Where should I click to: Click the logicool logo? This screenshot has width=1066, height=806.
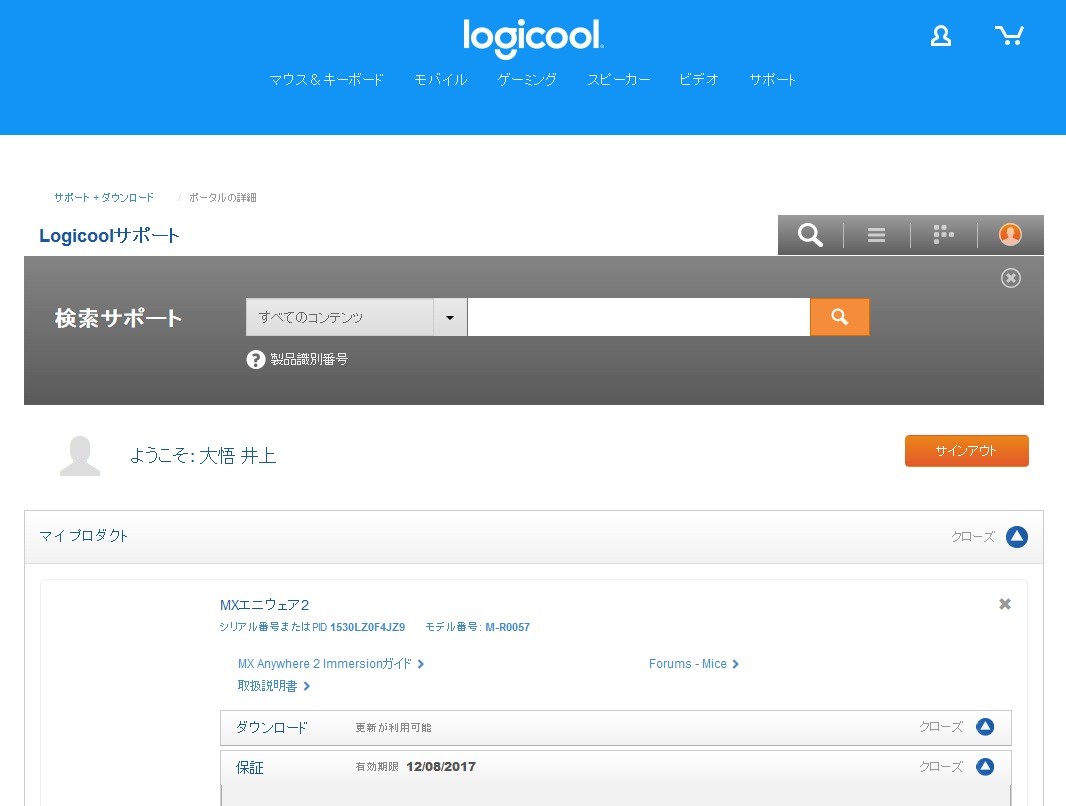pyautogui.click(x=533, y=37)
